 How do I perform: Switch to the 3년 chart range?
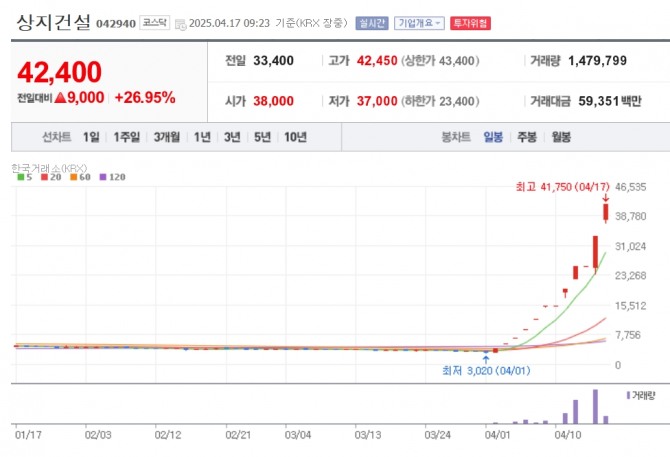(x=232, y=137)
